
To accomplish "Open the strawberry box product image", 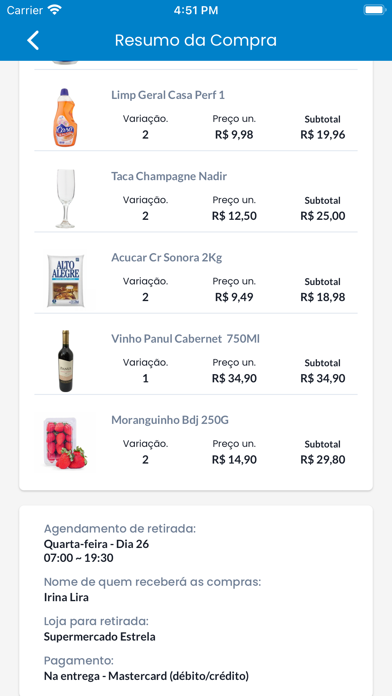I will (65, 443).
